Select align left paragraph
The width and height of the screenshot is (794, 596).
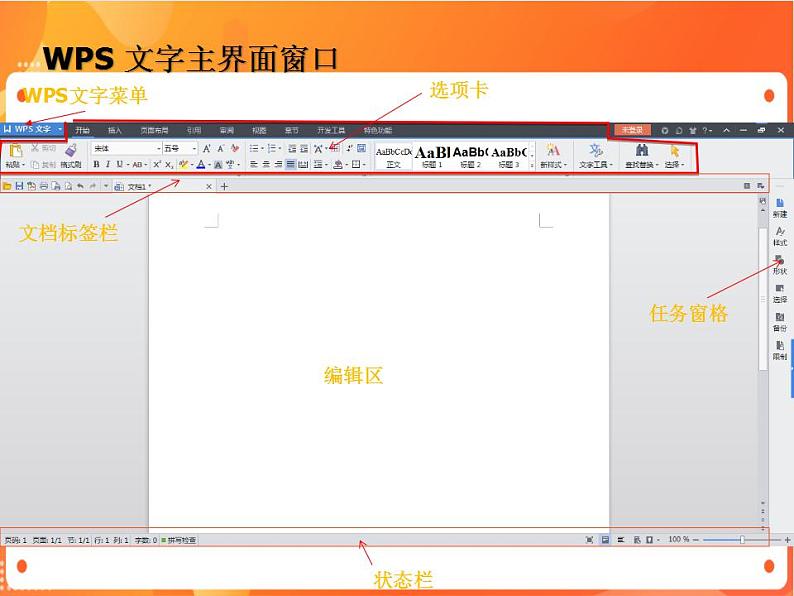[254, 164]
